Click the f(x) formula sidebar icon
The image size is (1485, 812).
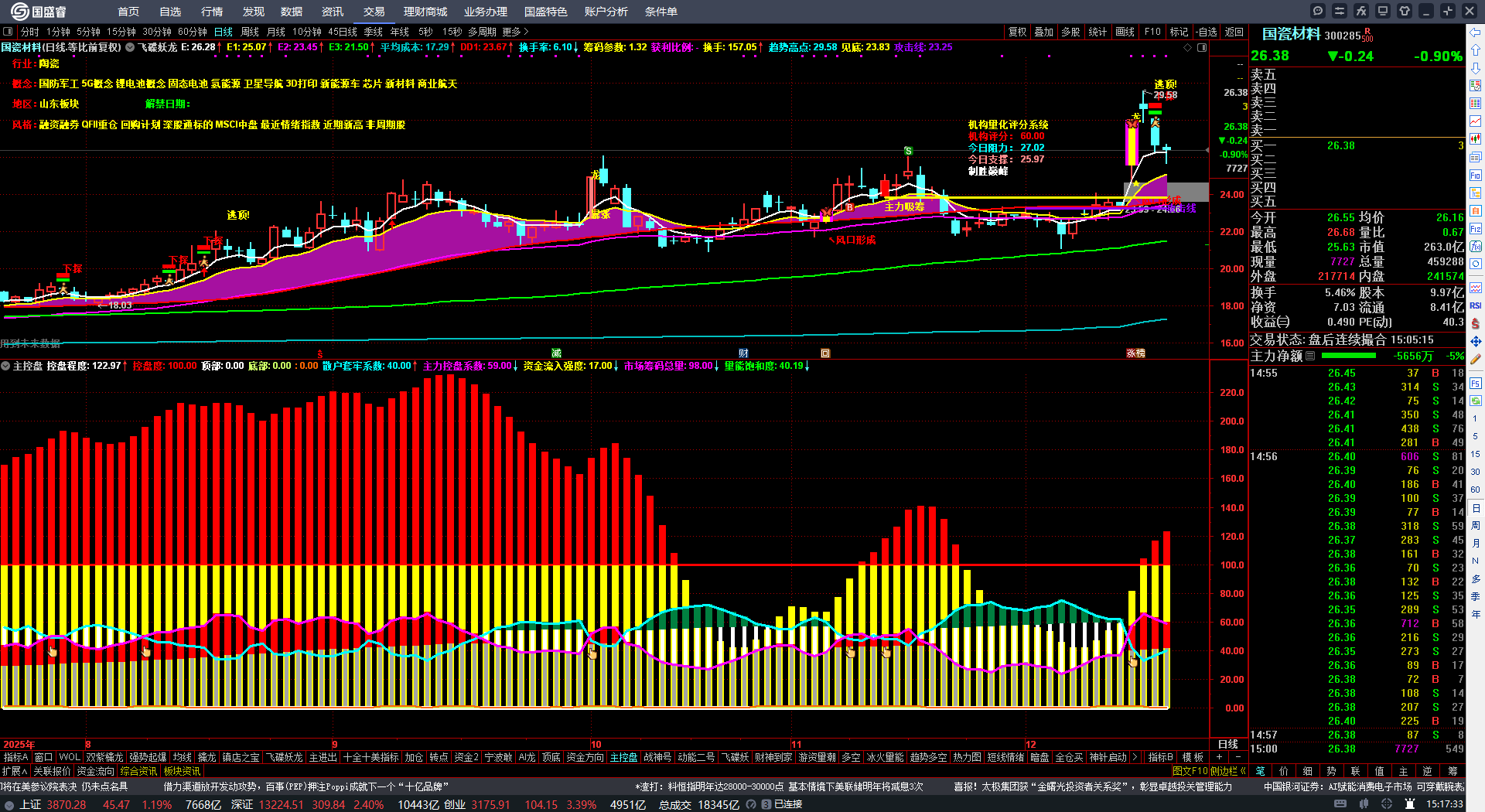pyautogui.click(x=1476, y=247)
